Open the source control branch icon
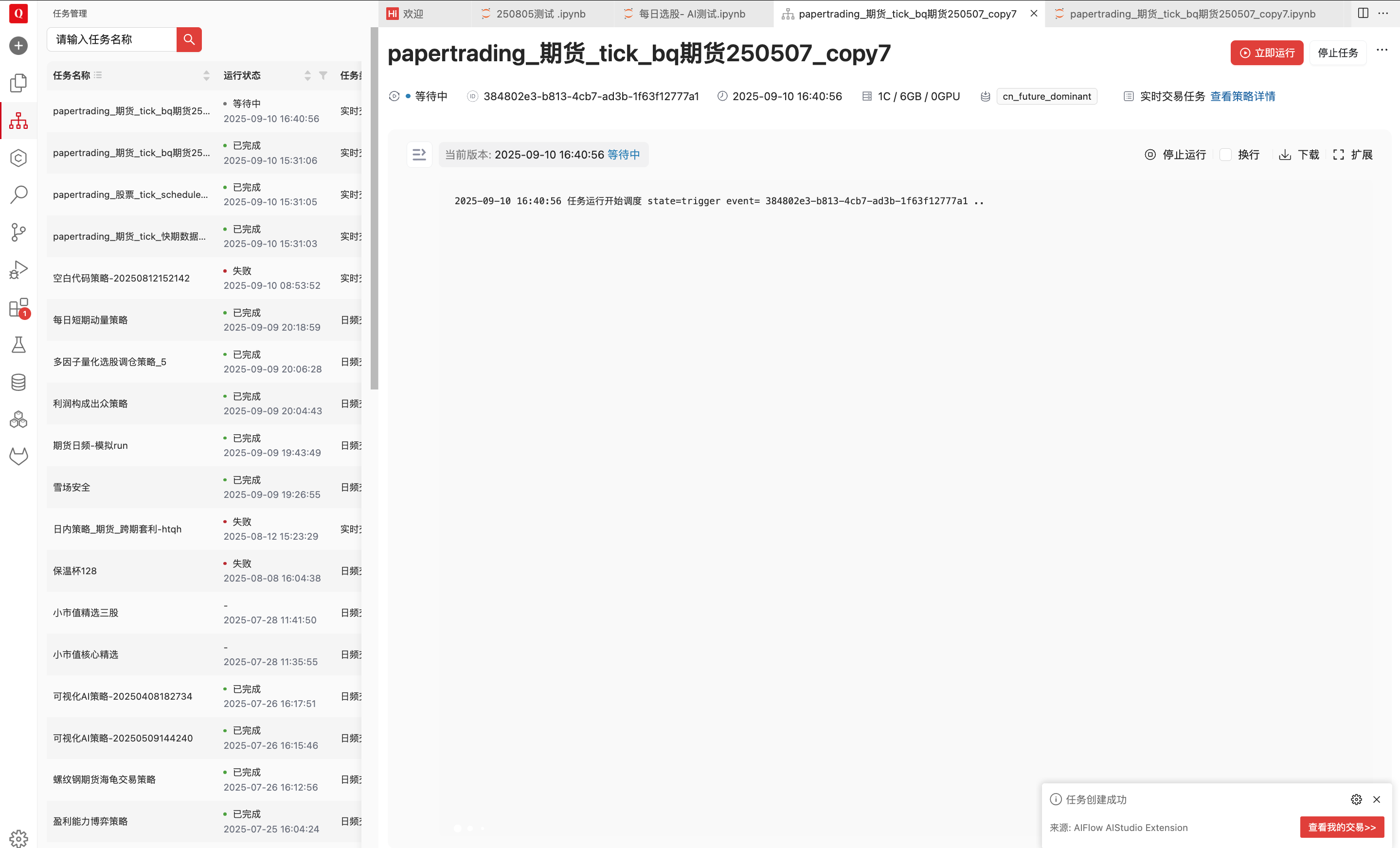The image size is (1400, 848). [x=18, y=232]
